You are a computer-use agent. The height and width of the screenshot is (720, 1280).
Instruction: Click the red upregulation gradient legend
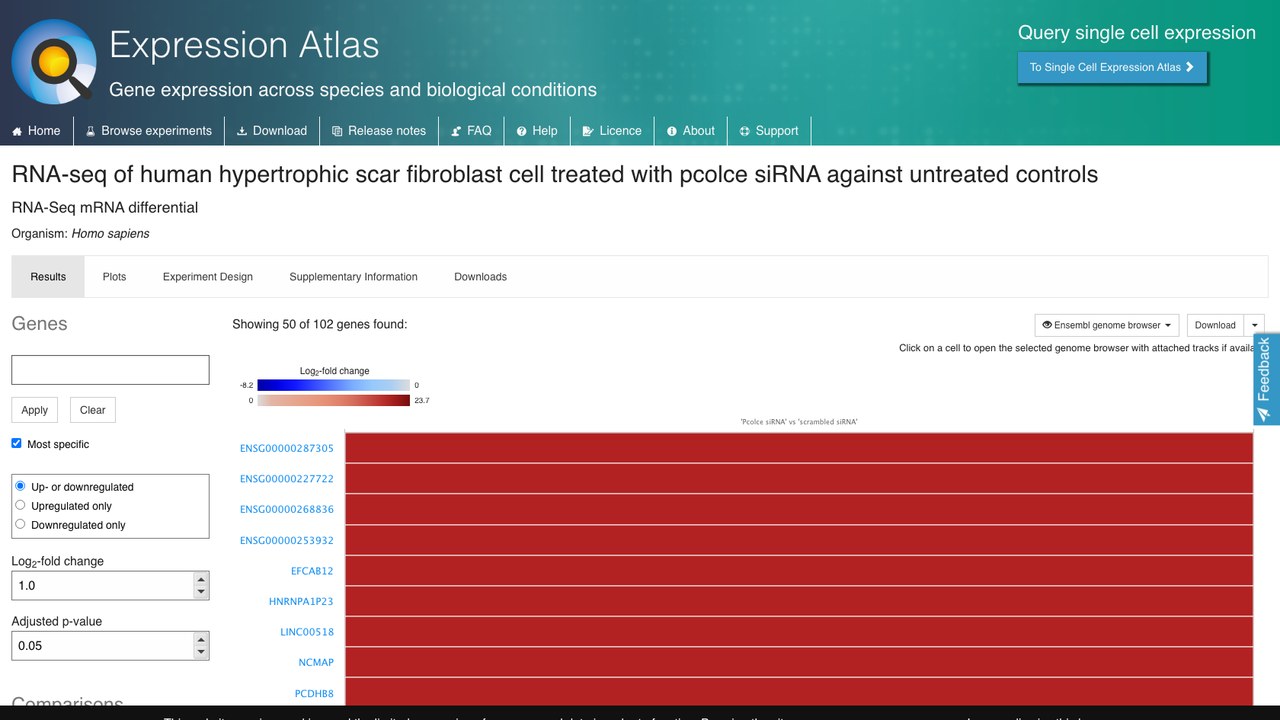click(333, 400)
